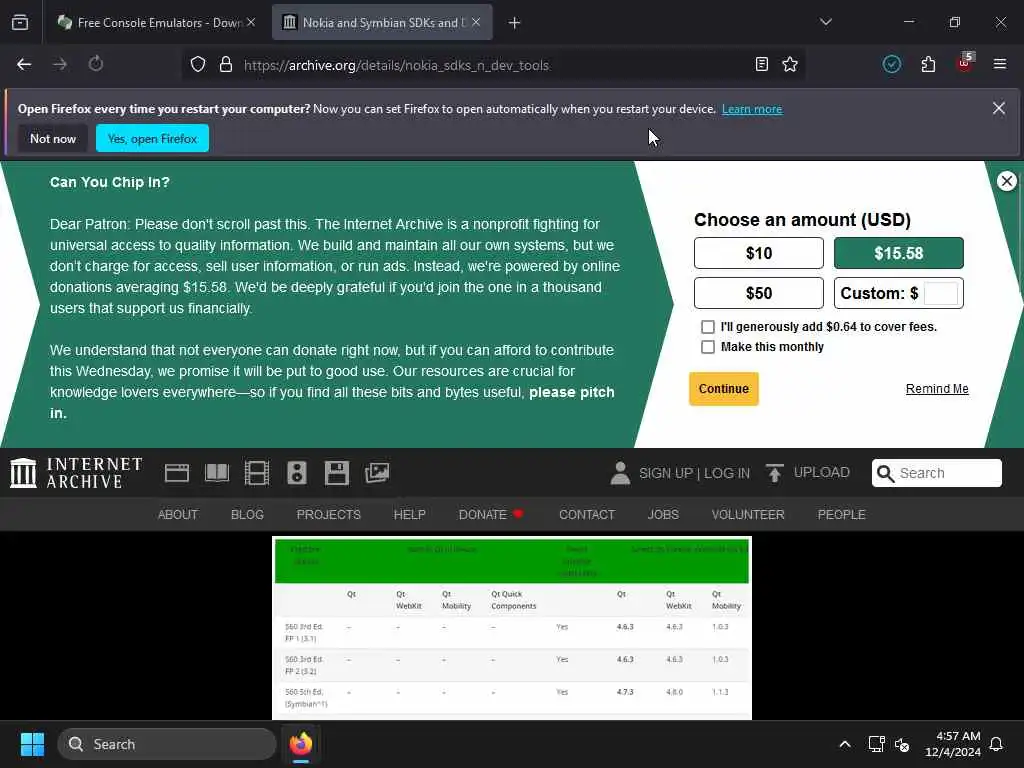Screen dimensions: 1024x768
Task: Open the Images icon
Action: (x=377, y=473)
